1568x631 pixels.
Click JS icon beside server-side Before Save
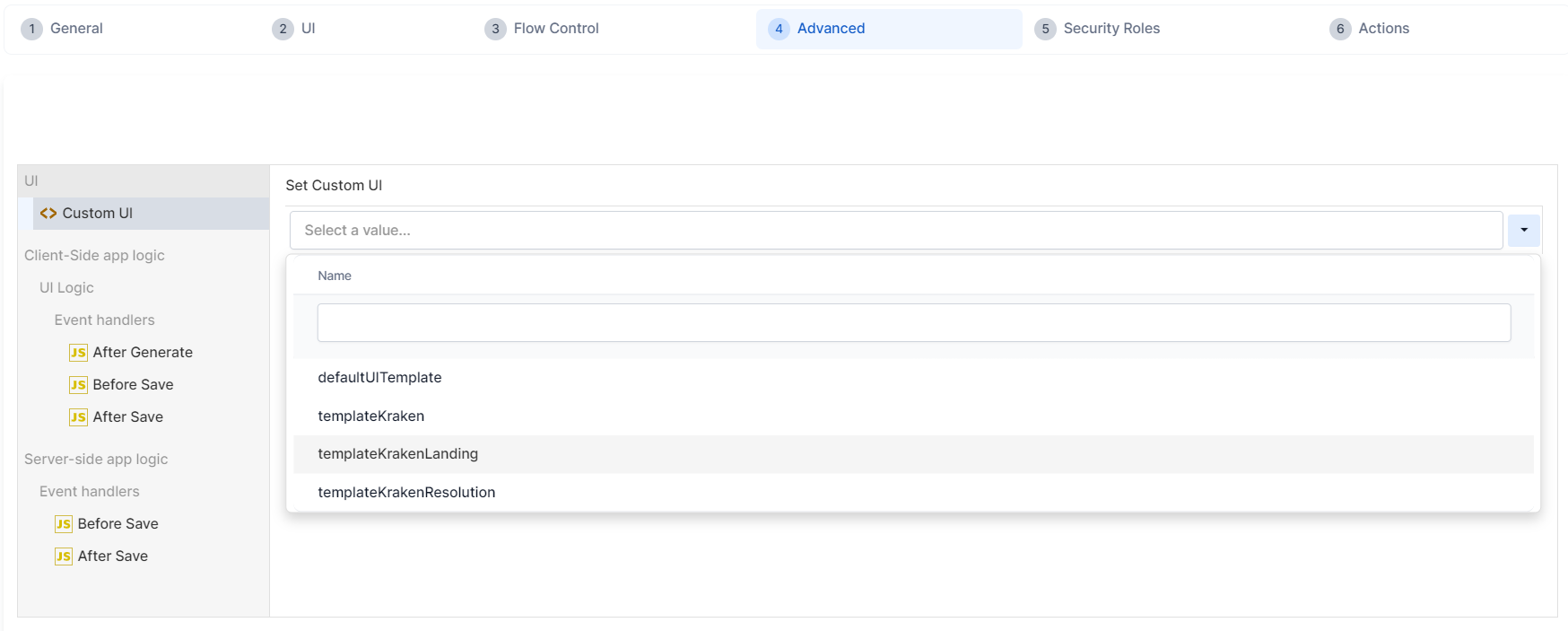tap(63, 524)
